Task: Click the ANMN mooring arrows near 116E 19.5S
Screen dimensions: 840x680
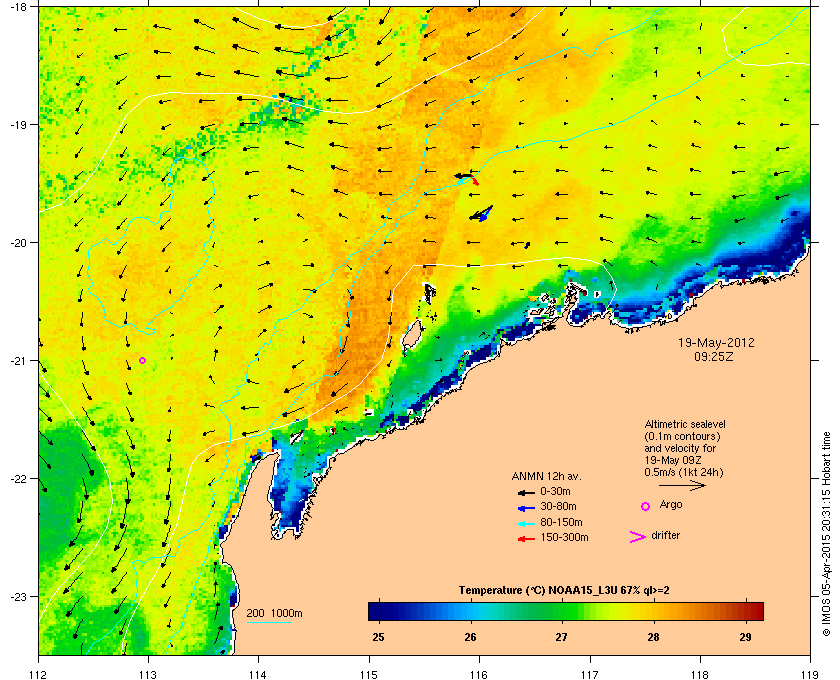Action: [x=467, y=178]
